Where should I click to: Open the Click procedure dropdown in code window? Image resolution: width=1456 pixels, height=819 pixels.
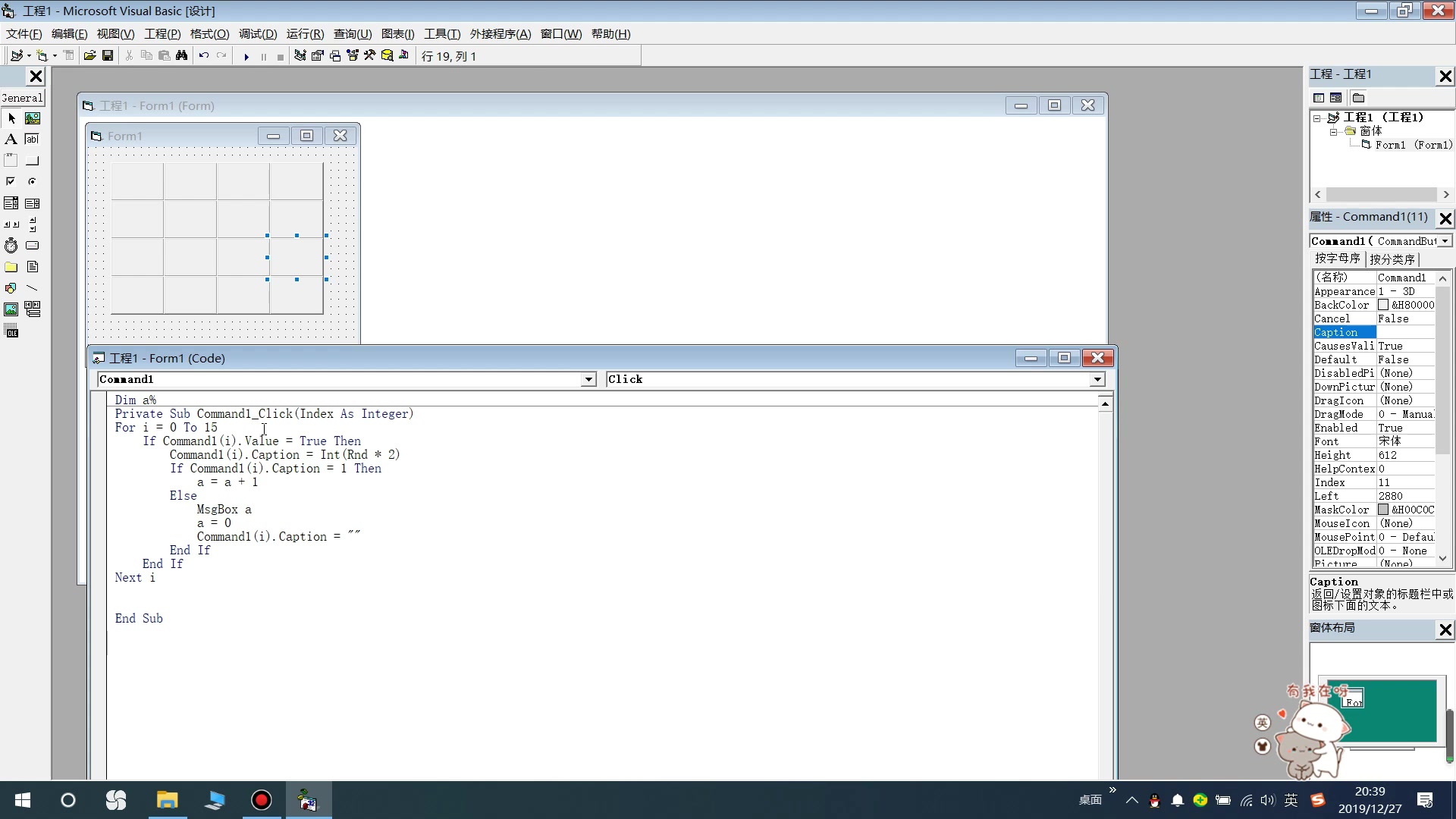pos(1097,379)
